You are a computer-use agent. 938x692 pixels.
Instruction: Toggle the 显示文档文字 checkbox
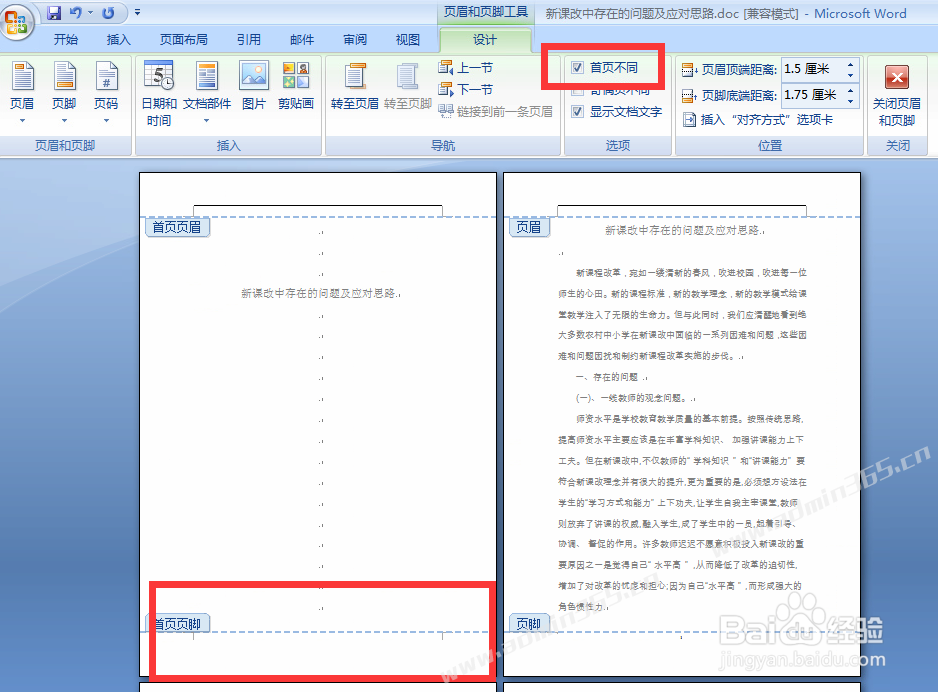pos(577,111)
